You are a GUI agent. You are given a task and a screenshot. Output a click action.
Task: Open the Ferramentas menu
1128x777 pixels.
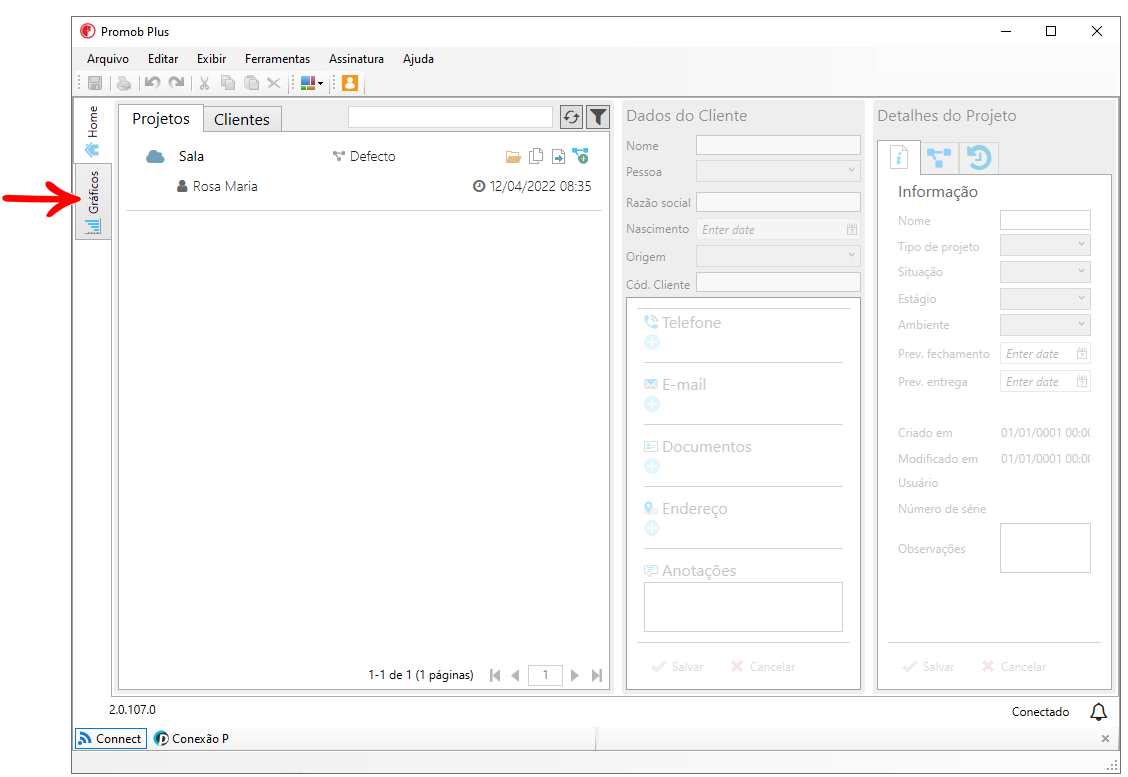(278, 59)
